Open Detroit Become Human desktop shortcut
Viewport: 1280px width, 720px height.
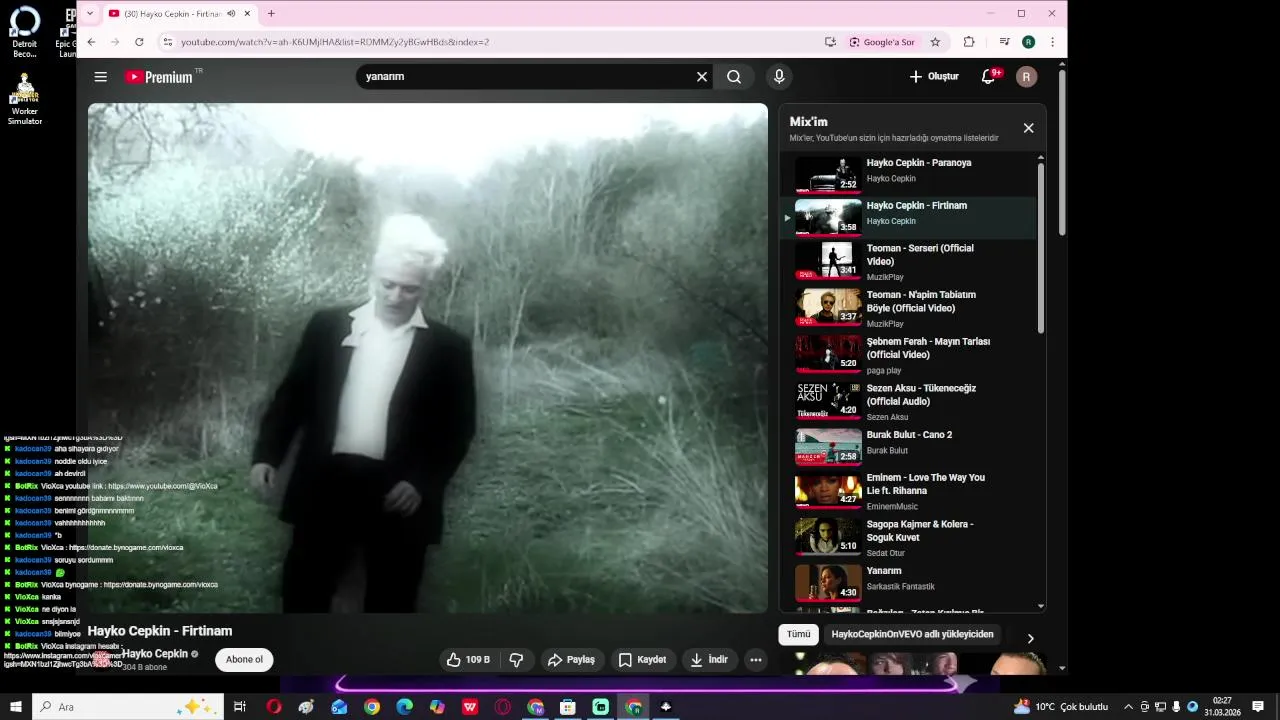pyautogui.click(x=25, y=32)
